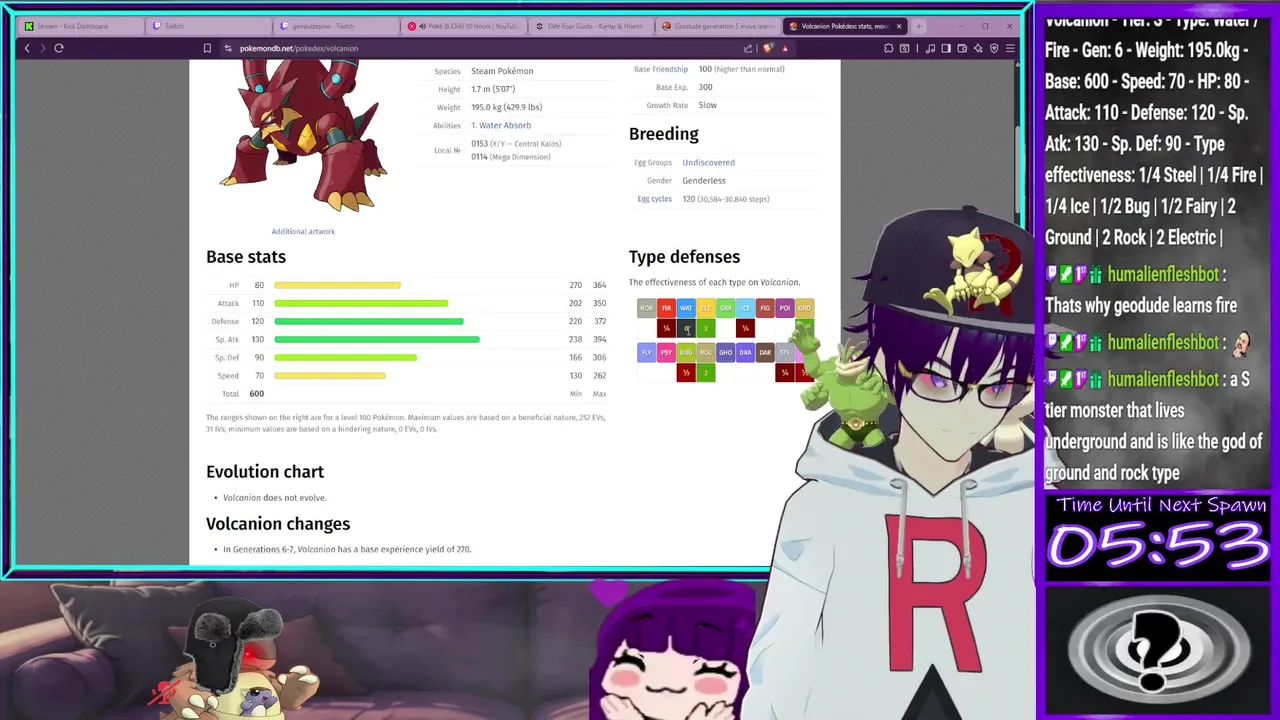Click the Base stats heading

(246, 257)
